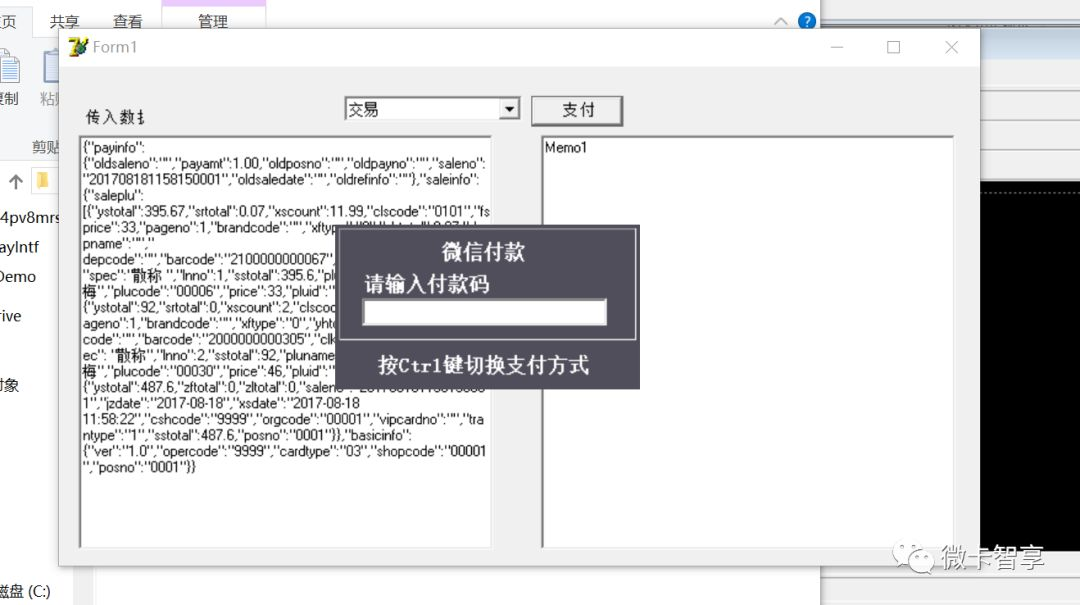Screen dimensions: 1080x605
Task: Select the Demo folder in the sidebar
Action: 16,277
